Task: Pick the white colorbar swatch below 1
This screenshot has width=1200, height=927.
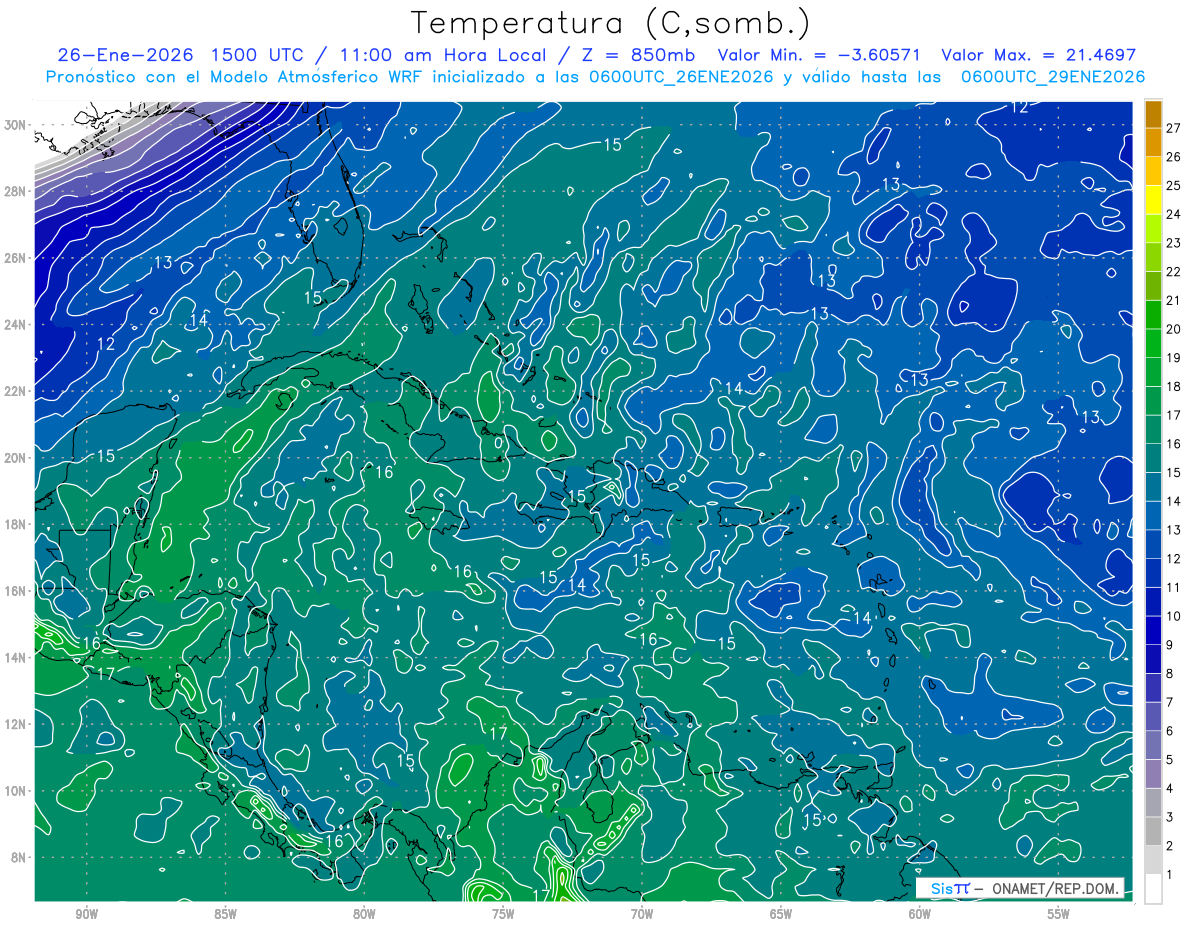Action: 1153,889
